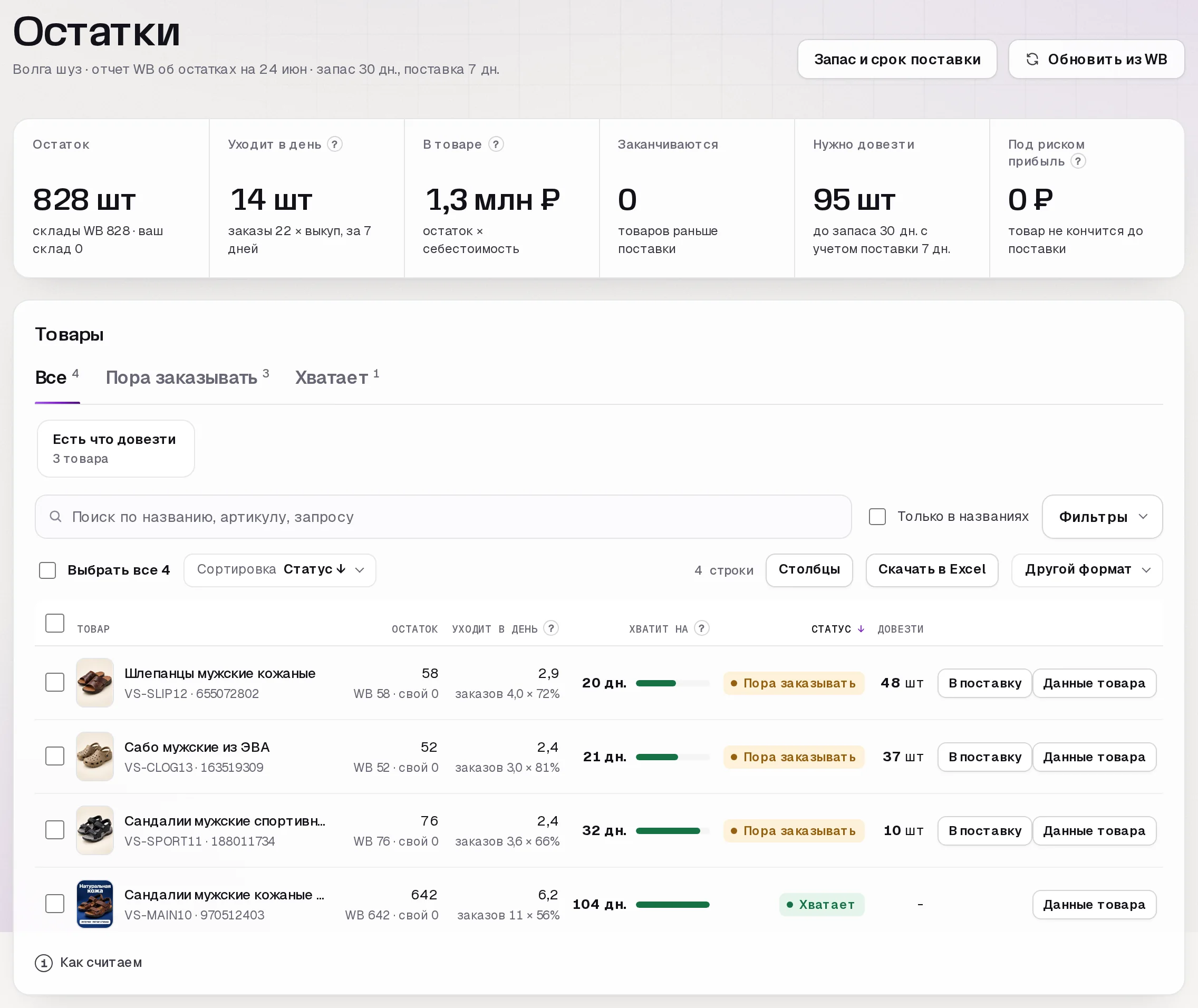Expand the Фильтры dropdown
The width and height of the screenshot is (1198, 1008).
click(1102, 517)
